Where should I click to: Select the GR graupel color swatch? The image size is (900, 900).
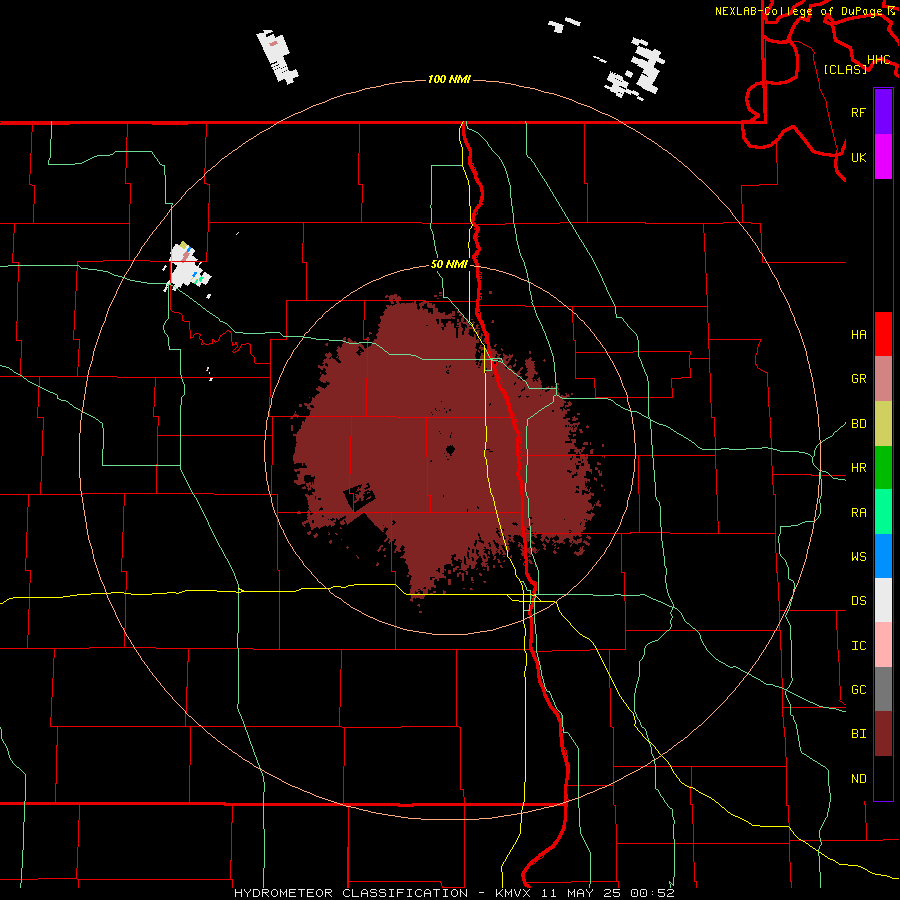click(883, 379)
